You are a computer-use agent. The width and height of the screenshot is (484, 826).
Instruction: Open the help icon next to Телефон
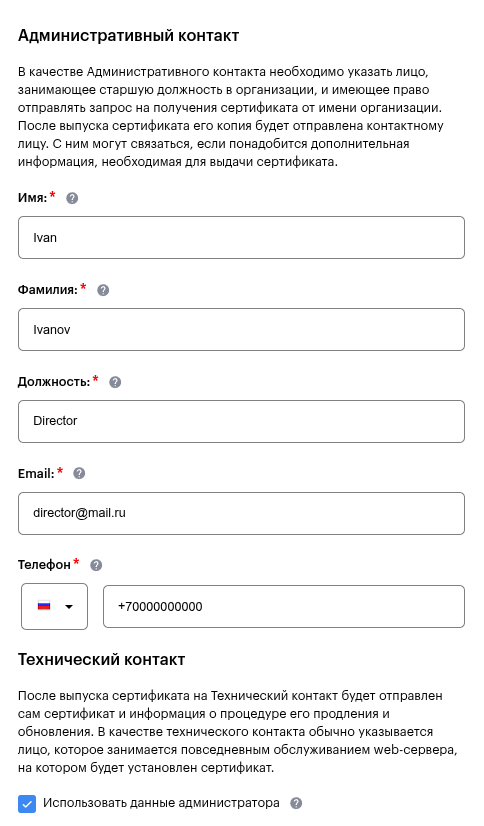pyautogui.click(x=96, y=565)
